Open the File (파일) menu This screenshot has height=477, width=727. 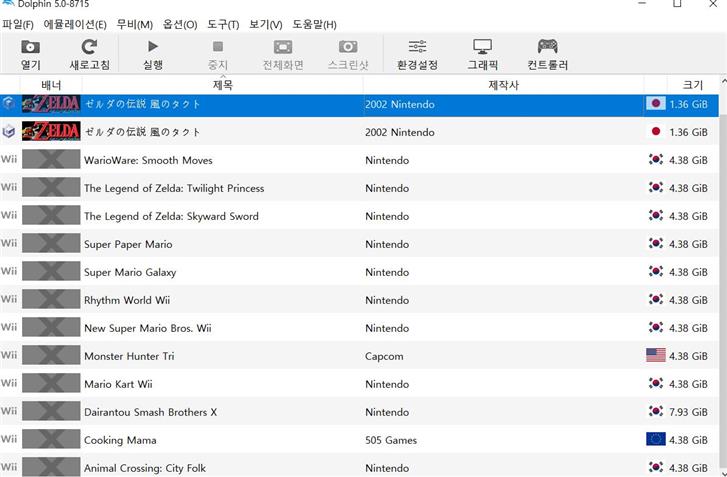click(x=18, y=25)
